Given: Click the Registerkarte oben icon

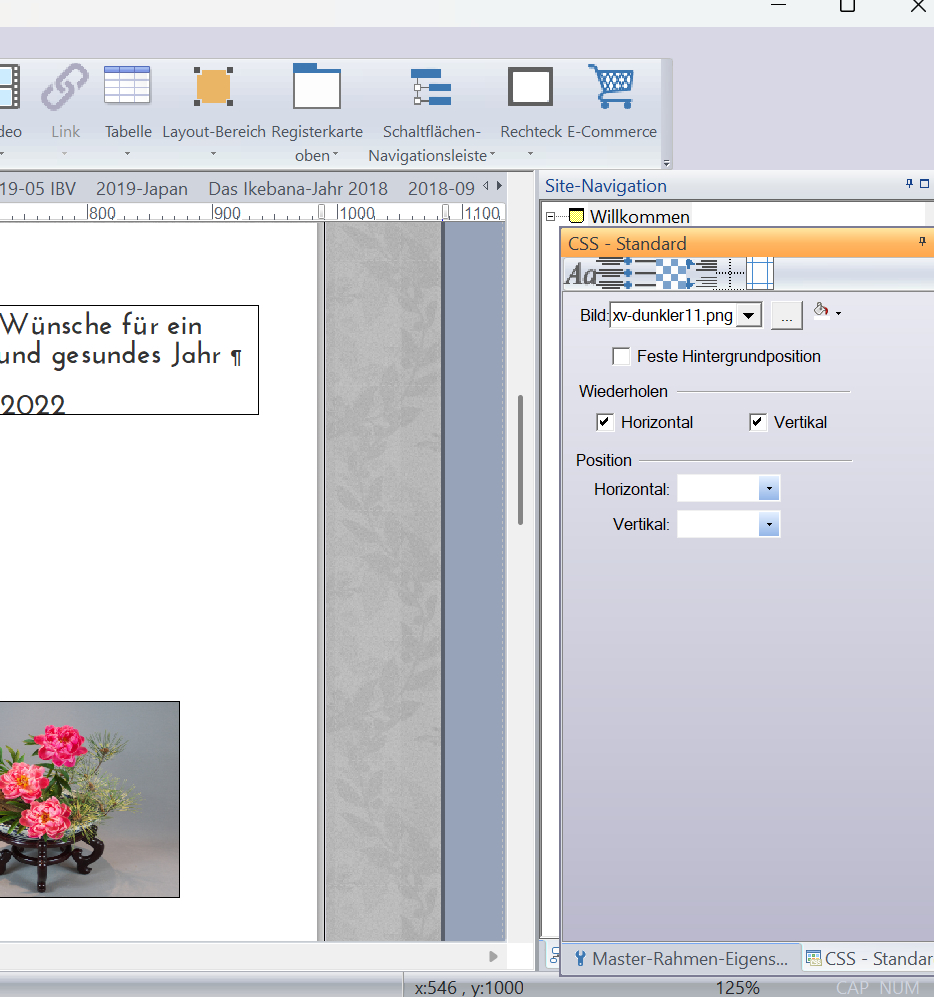Looking at the screenshot, I should click(316, 87).
